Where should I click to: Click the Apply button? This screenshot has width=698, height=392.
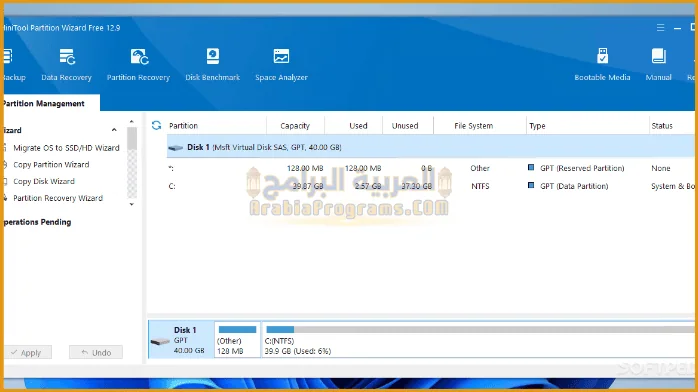[x=28, y=352]
